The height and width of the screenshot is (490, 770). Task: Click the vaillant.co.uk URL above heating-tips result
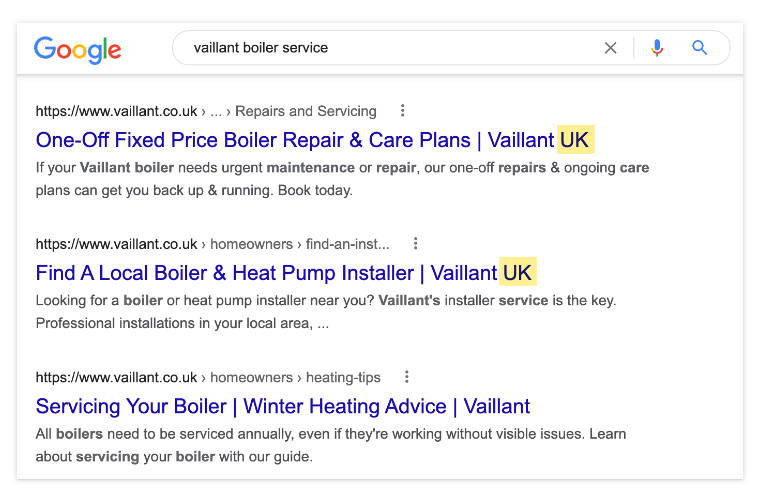(116, 377)
